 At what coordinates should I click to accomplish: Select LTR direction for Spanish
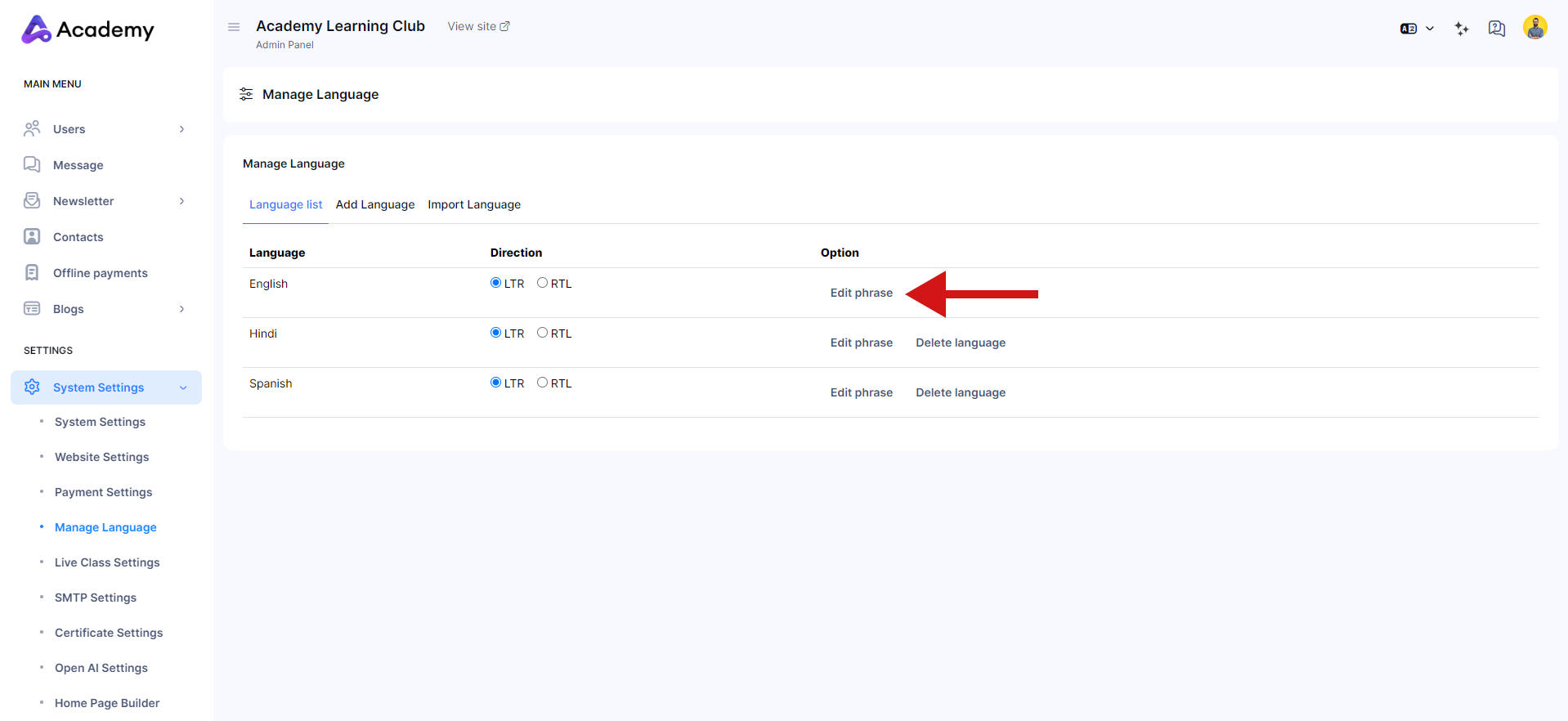(495, 383)
